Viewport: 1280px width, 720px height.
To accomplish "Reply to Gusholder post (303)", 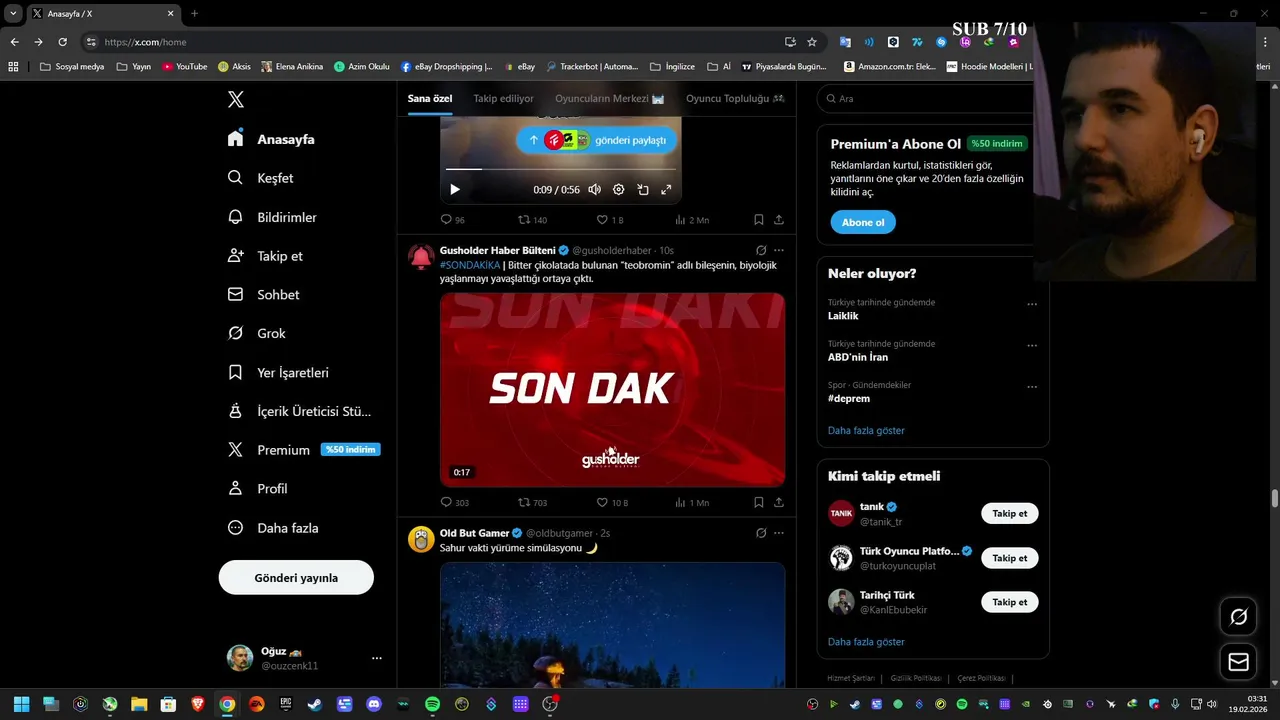I will point(454,502).
